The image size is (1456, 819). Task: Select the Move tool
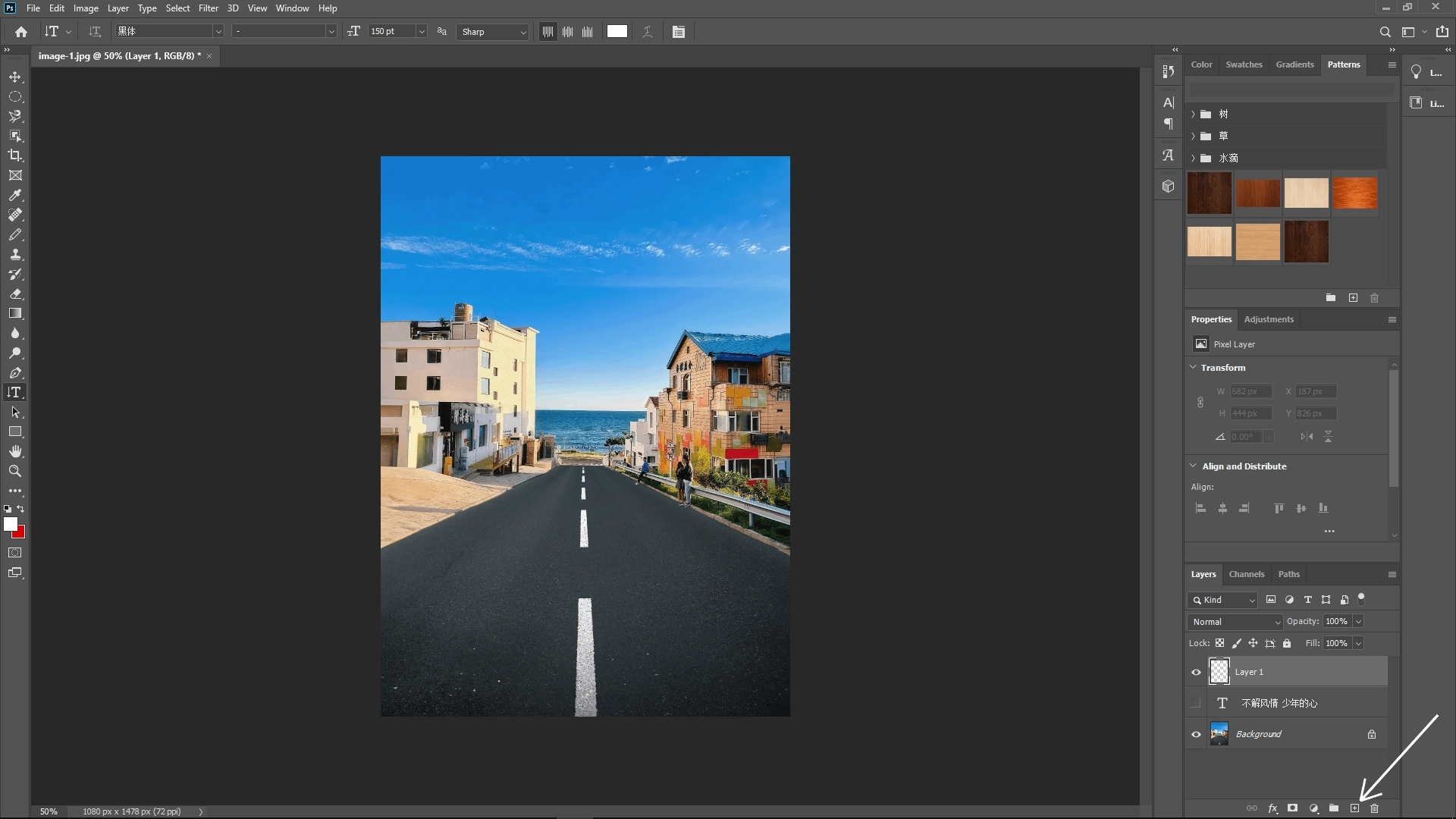(15, 77)
